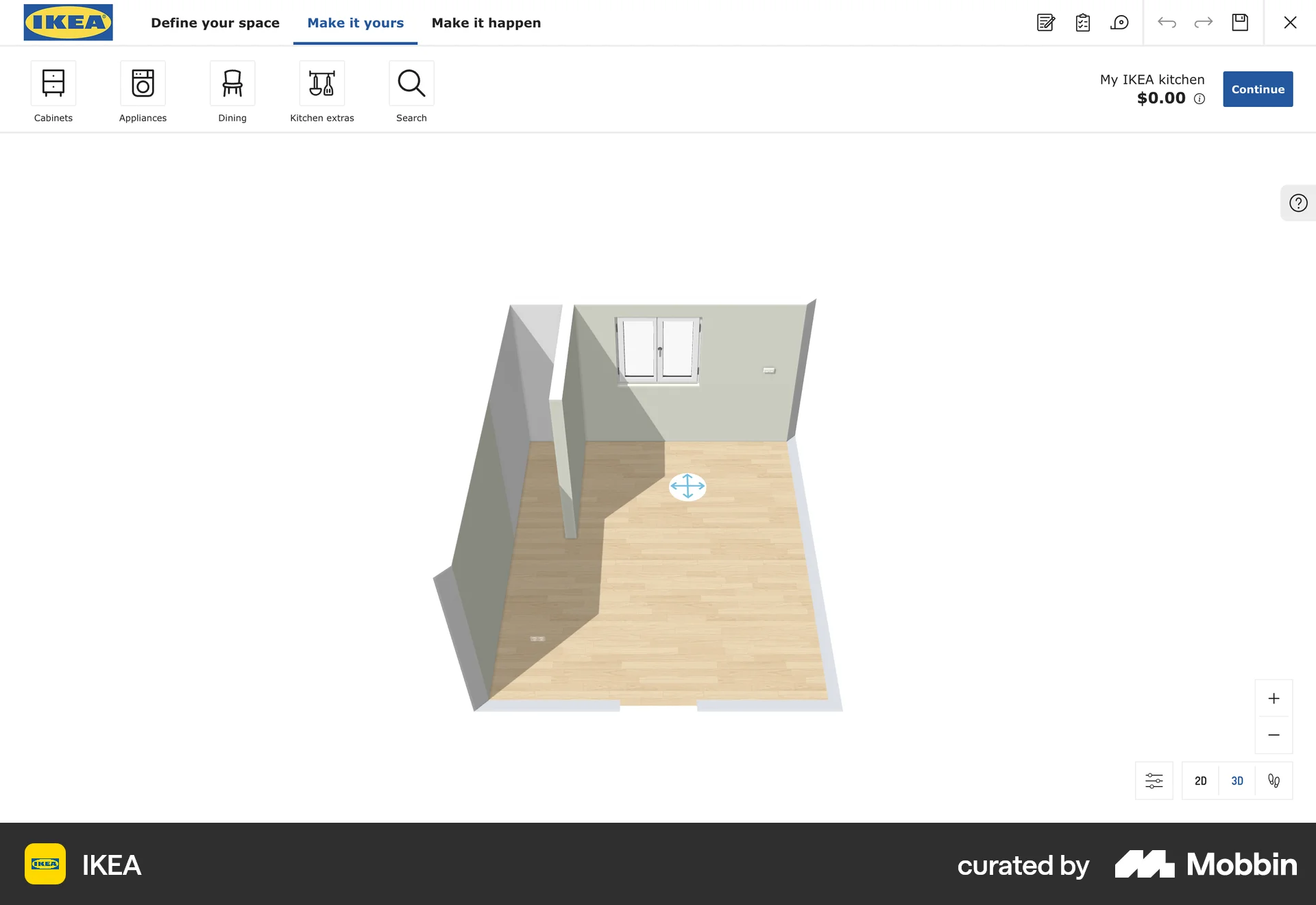Switch the viewport to 2D view

pos(1201,780)
